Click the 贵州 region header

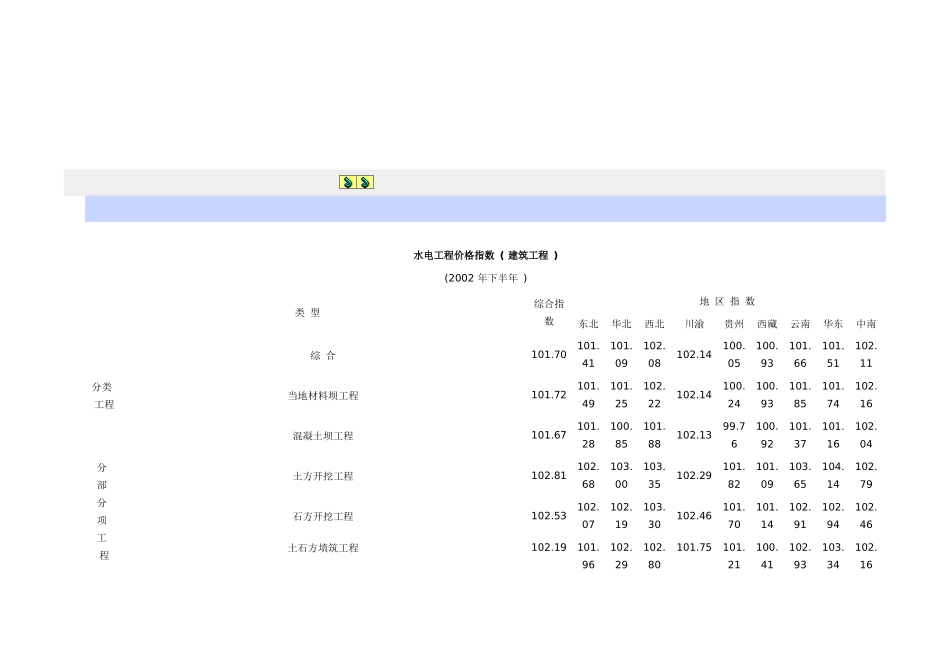[x=734, y=324]
